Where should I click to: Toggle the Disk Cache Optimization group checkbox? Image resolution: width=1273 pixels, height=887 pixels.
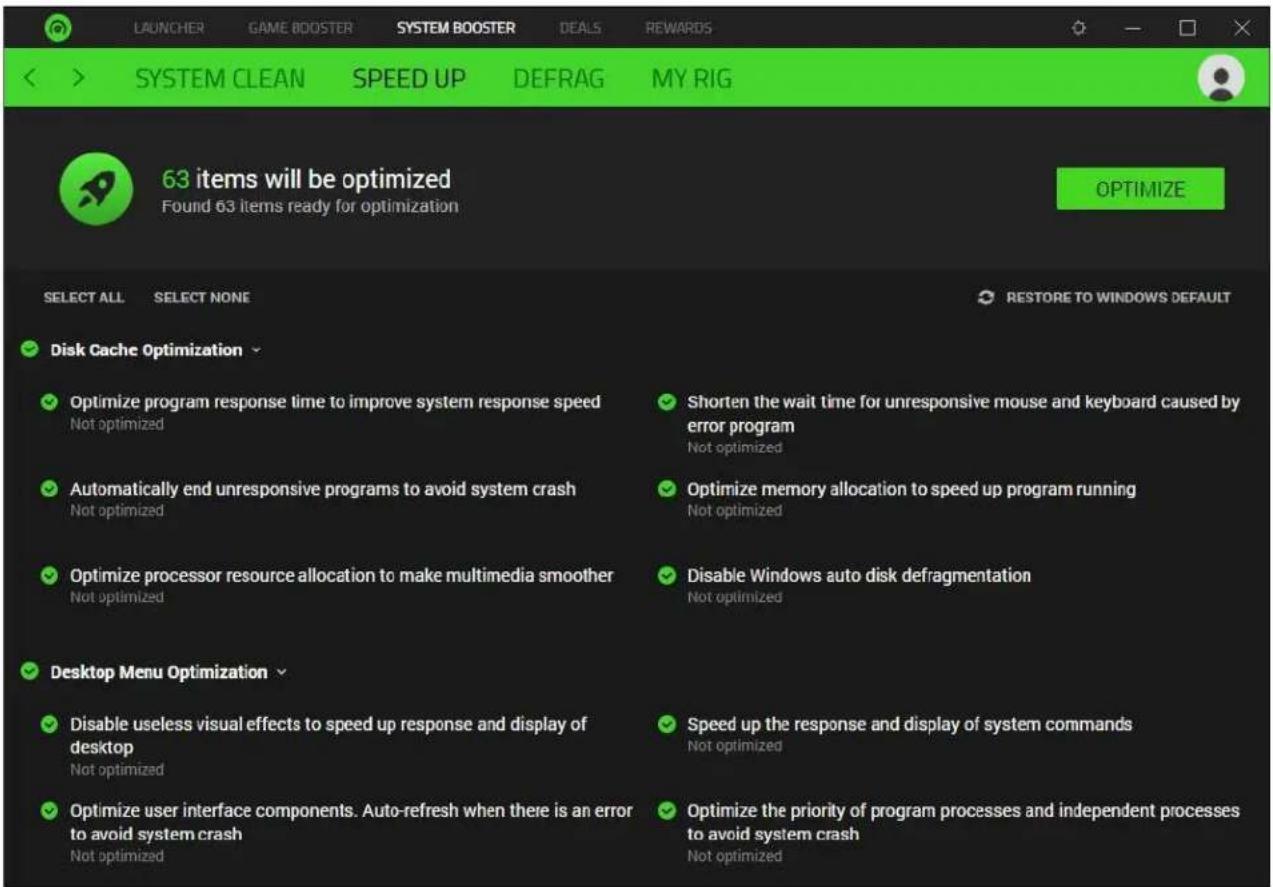tap(30, 350)
